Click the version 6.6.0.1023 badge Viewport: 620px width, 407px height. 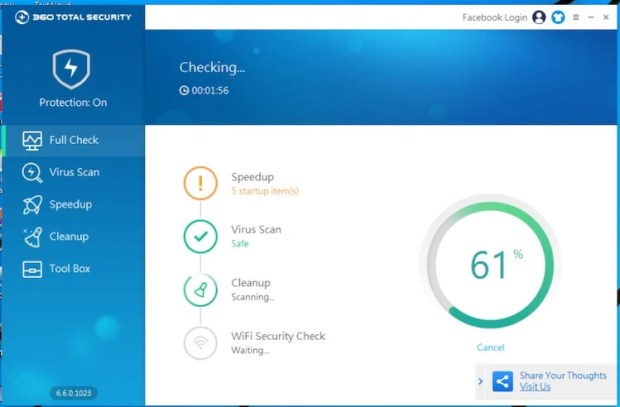[74, 393]
